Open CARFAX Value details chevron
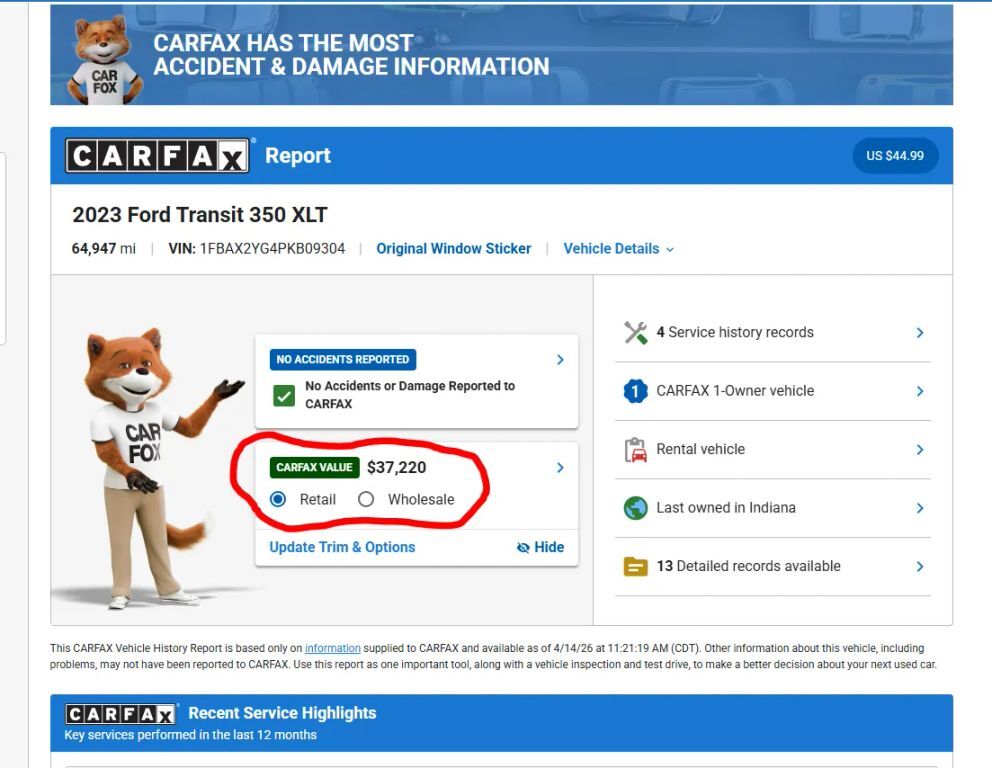Image resolution: width=992 pixels, height=768 pixels. click(560, 468)
